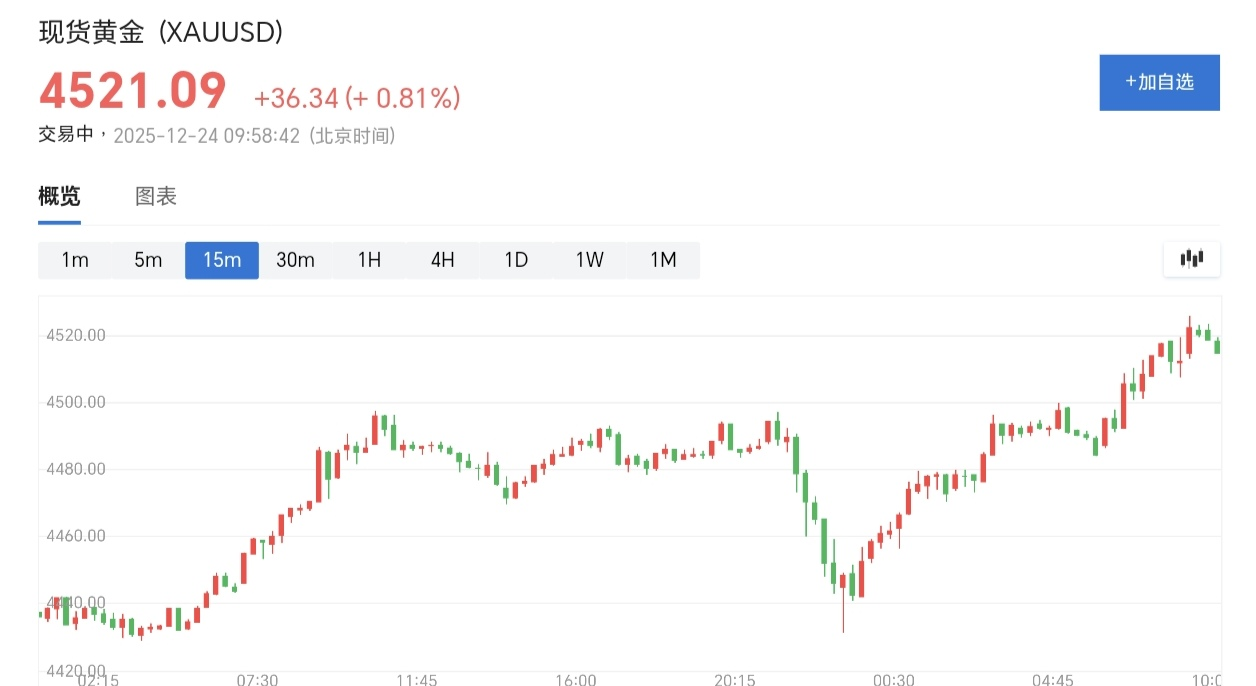
Task: Click the 现货黄金 (XAUUSD) title
Action: (161, 32)
